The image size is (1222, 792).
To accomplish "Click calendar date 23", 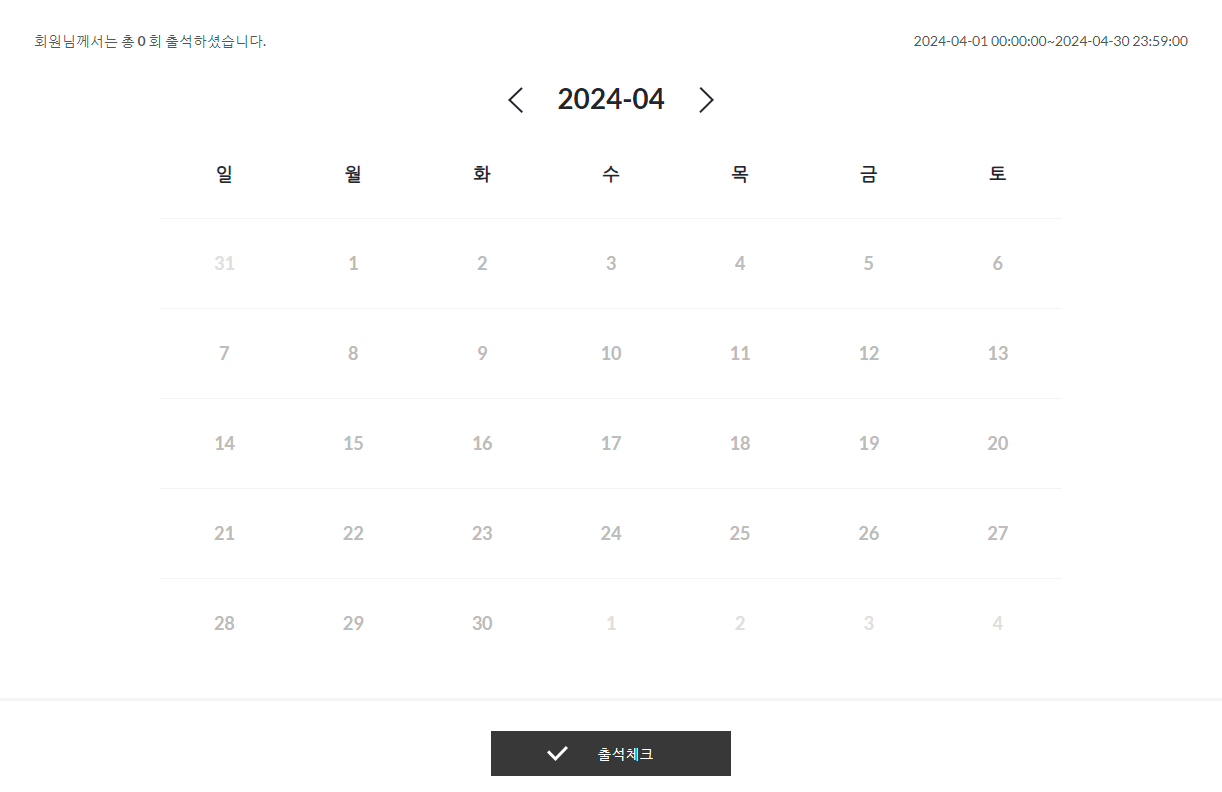I will (x=482, y=534).
